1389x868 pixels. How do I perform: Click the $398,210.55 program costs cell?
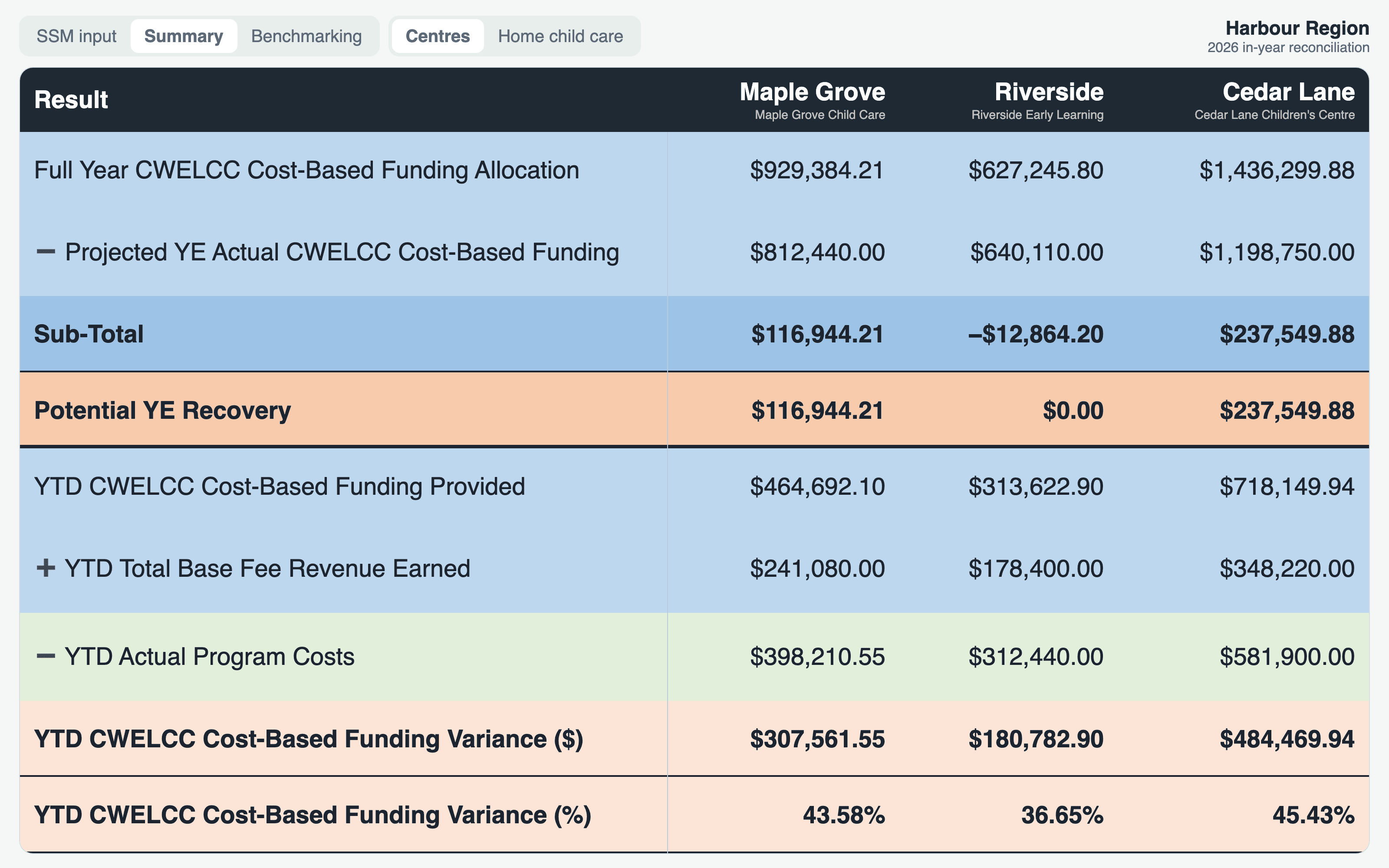[x=817, y=657]
